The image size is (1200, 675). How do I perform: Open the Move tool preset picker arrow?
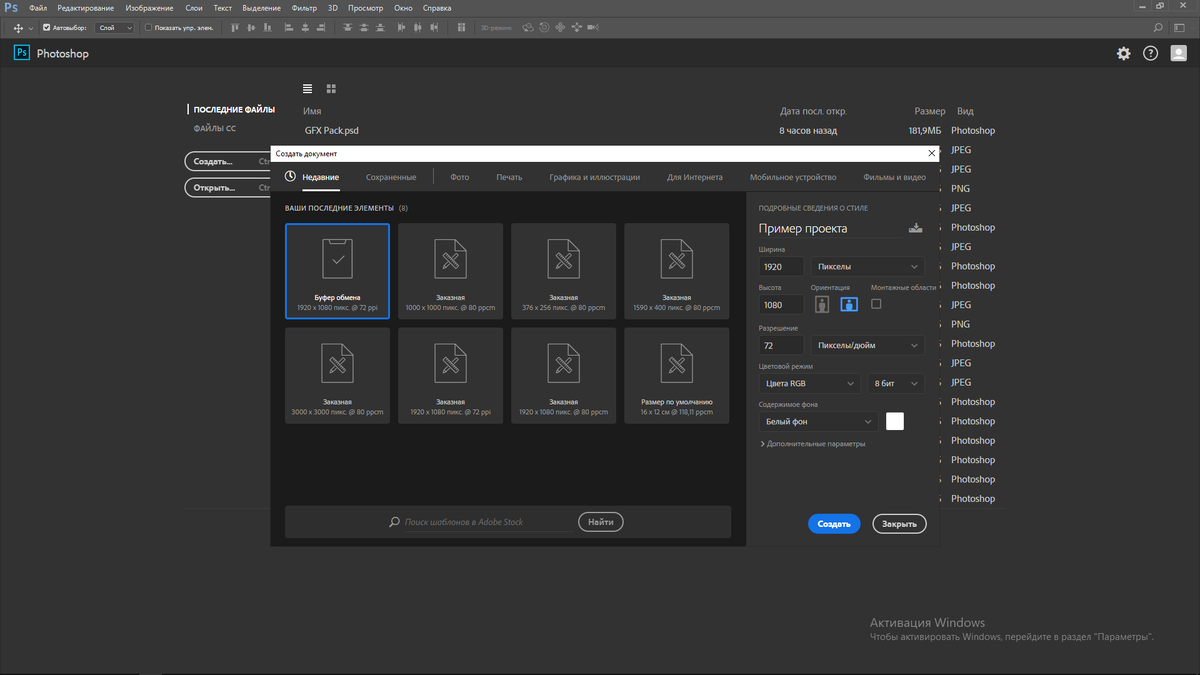click(32, 28)
